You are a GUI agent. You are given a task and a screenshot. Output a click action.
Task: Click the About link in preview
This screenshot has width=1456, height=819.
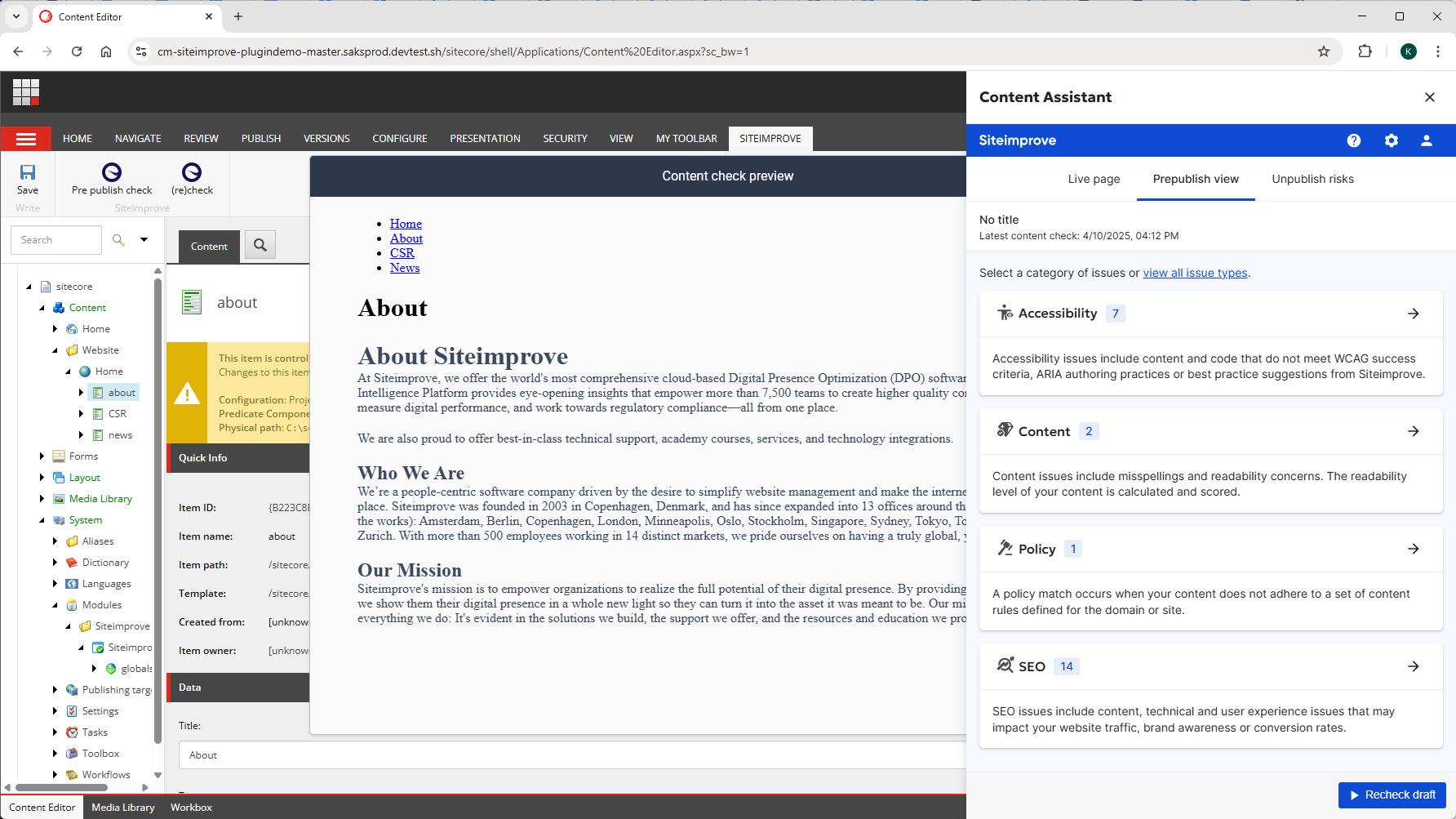coord(406,238)
